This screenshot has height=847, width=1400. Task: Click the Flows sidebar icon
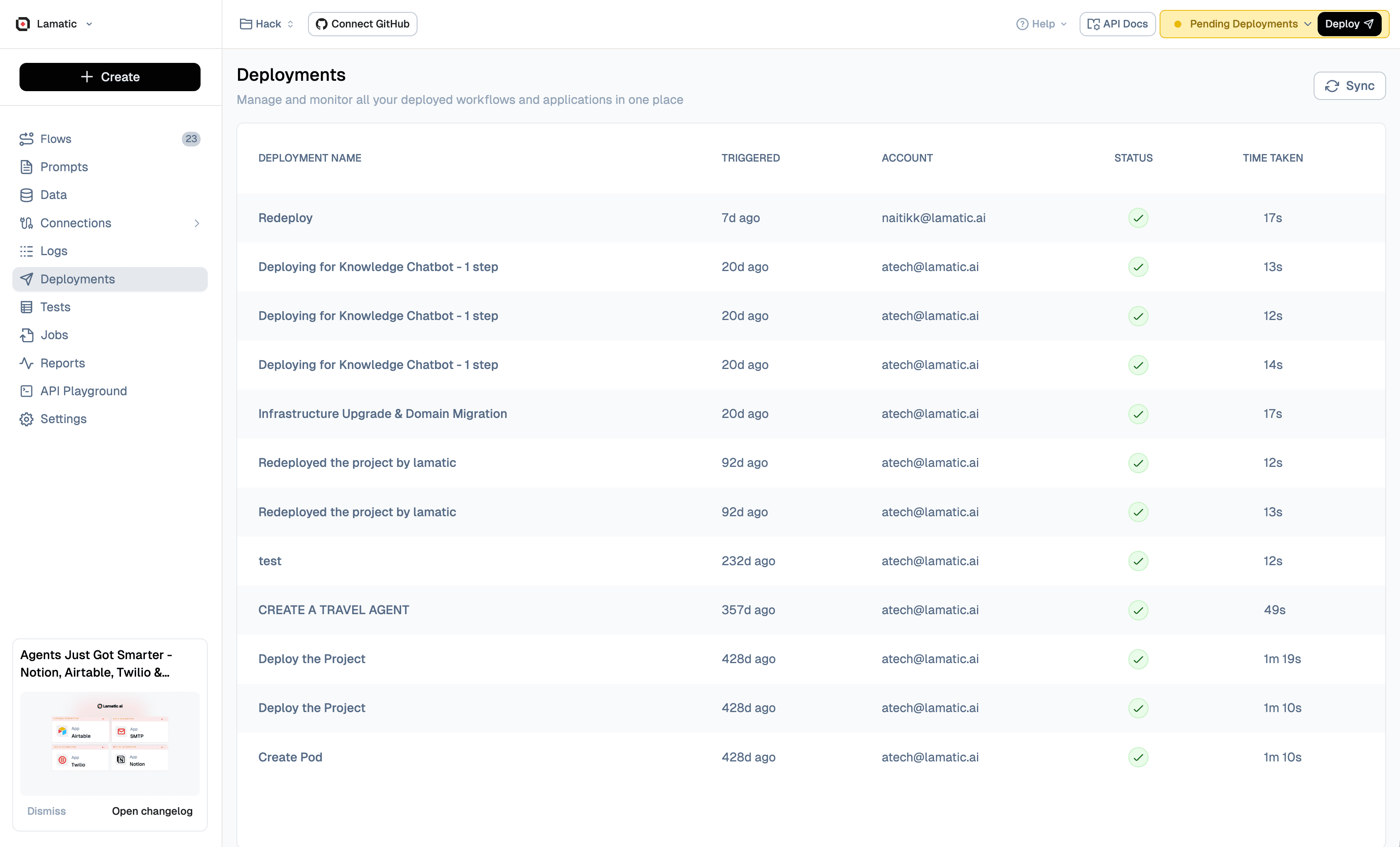(26, 139)
